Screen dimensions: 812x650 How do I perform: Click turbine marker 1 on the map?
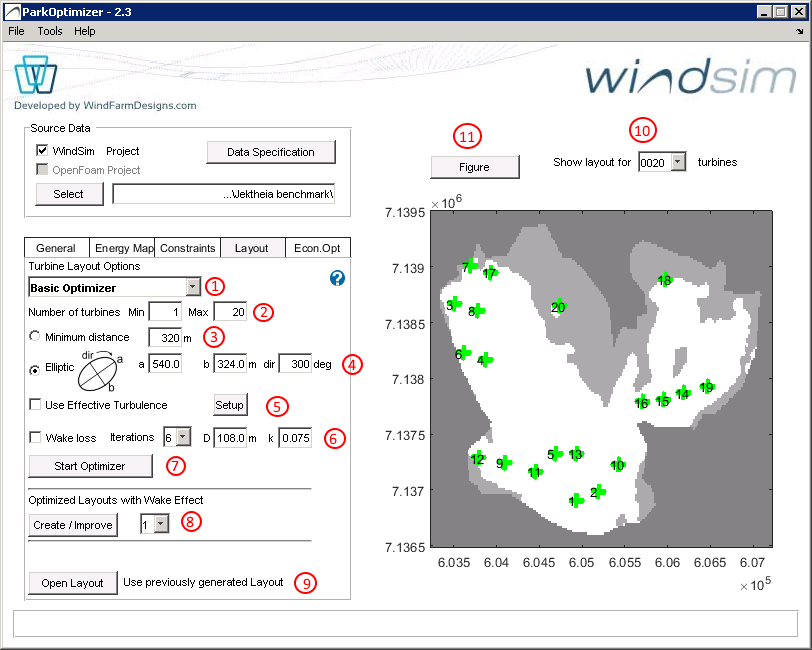(576, 500)
